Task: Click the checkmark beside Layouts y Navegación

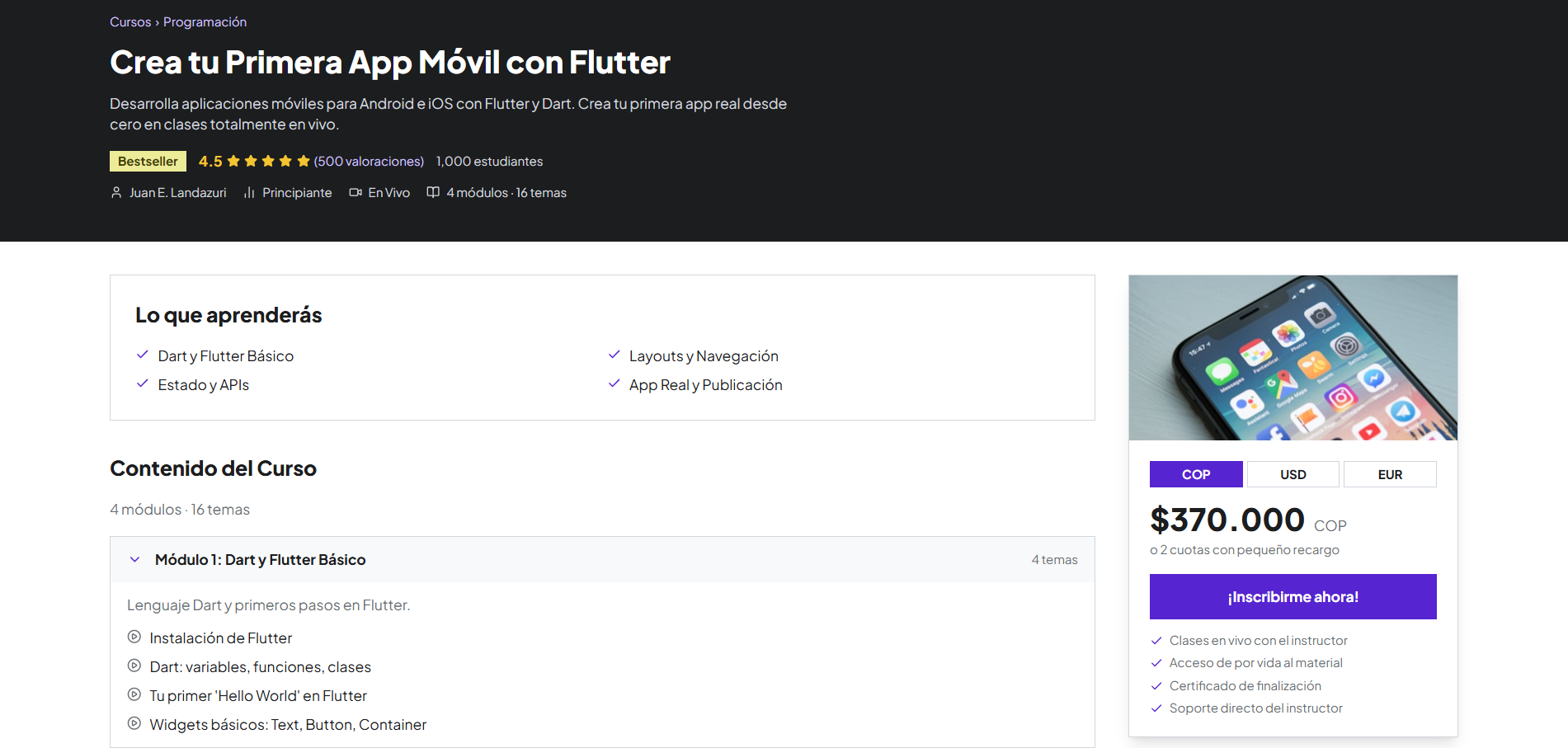Action: 614,355
